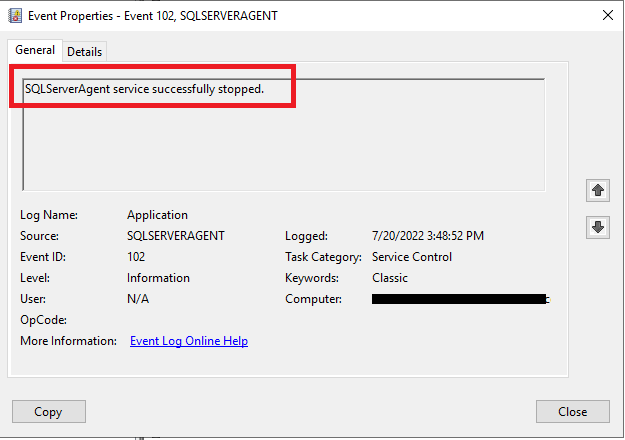Click the window title 'Event Properties - Event 102, SQLSERVERAGENT'
Viewport: 625px width, 440px height.
(153, 16)
